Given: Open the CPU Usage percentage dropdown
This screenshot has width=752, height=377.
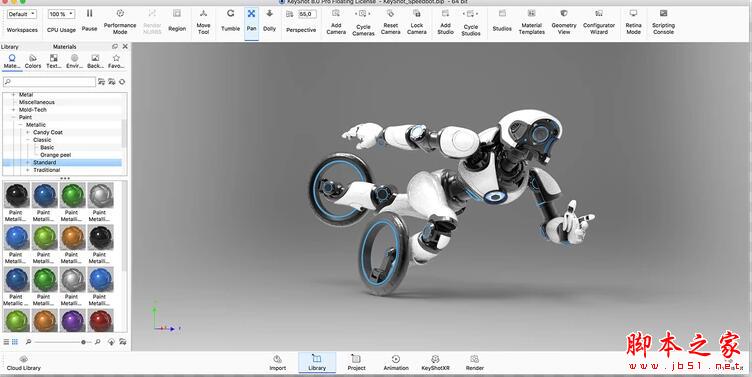Looking at the screenshot, I should [x=61, y=14].
